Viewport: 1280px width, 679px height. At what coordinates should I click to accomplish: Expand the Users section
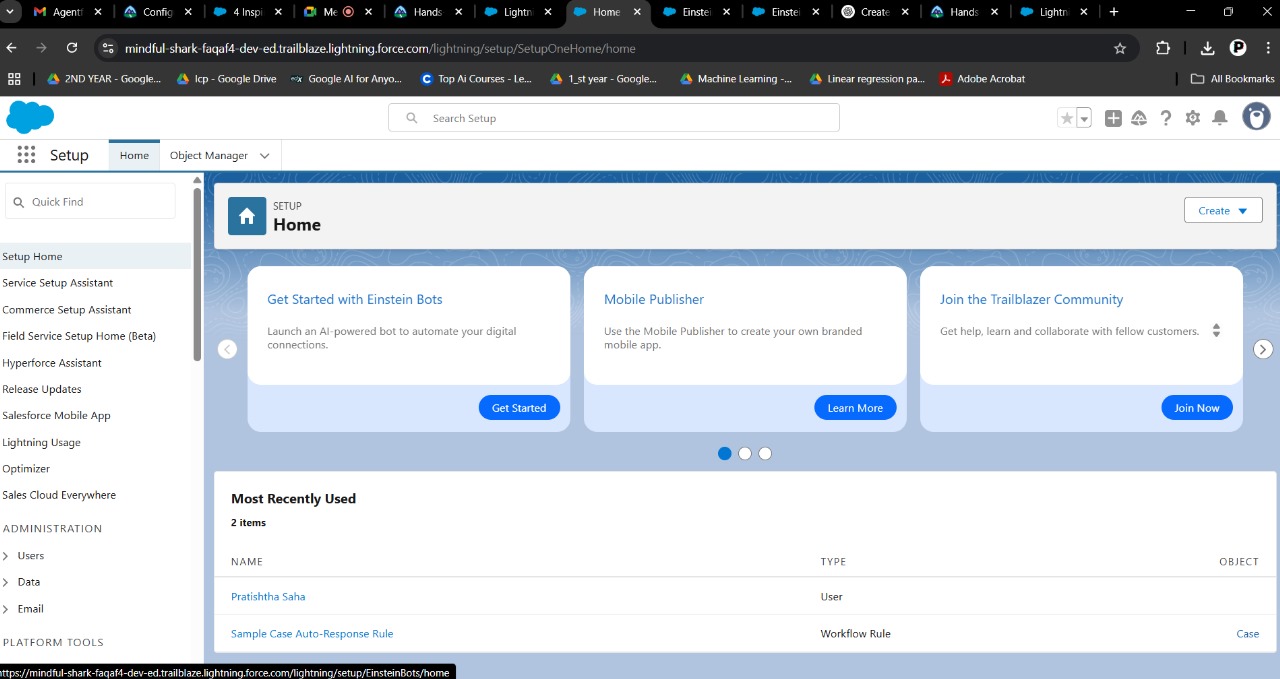click(x=6, y=555)
